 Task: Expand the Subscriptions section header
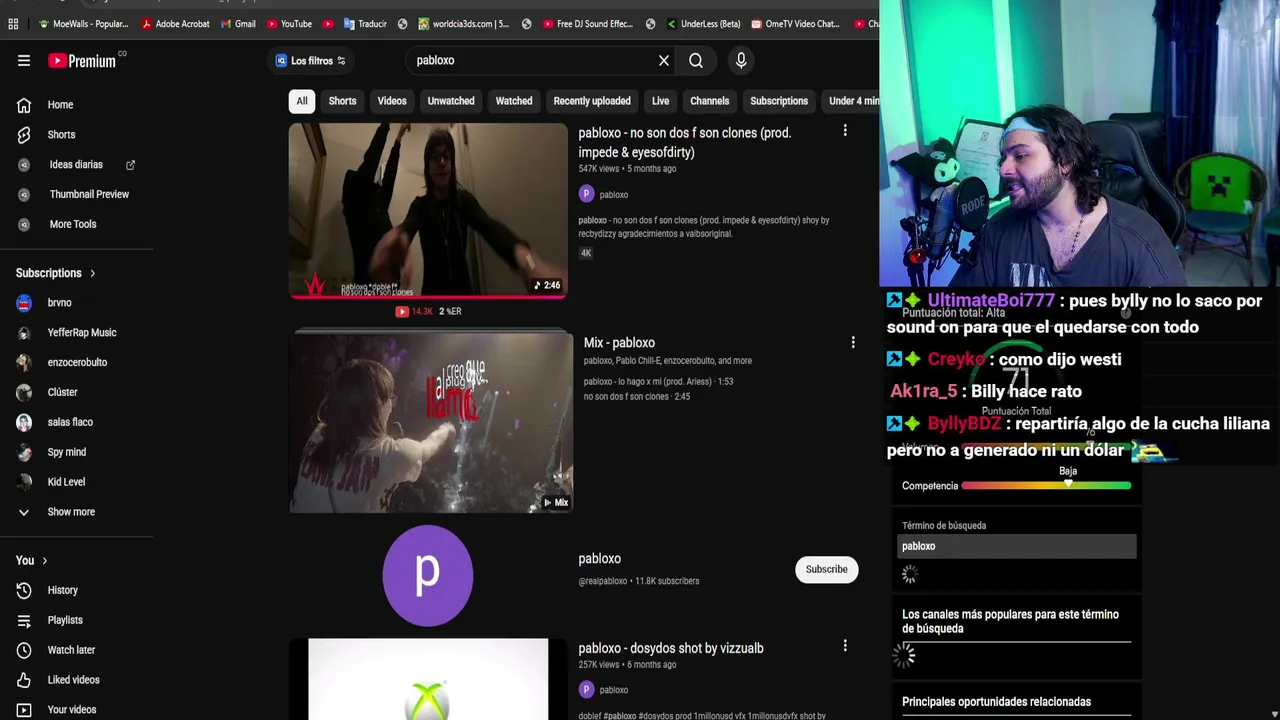pyautogui.click(x=56, y=273)
